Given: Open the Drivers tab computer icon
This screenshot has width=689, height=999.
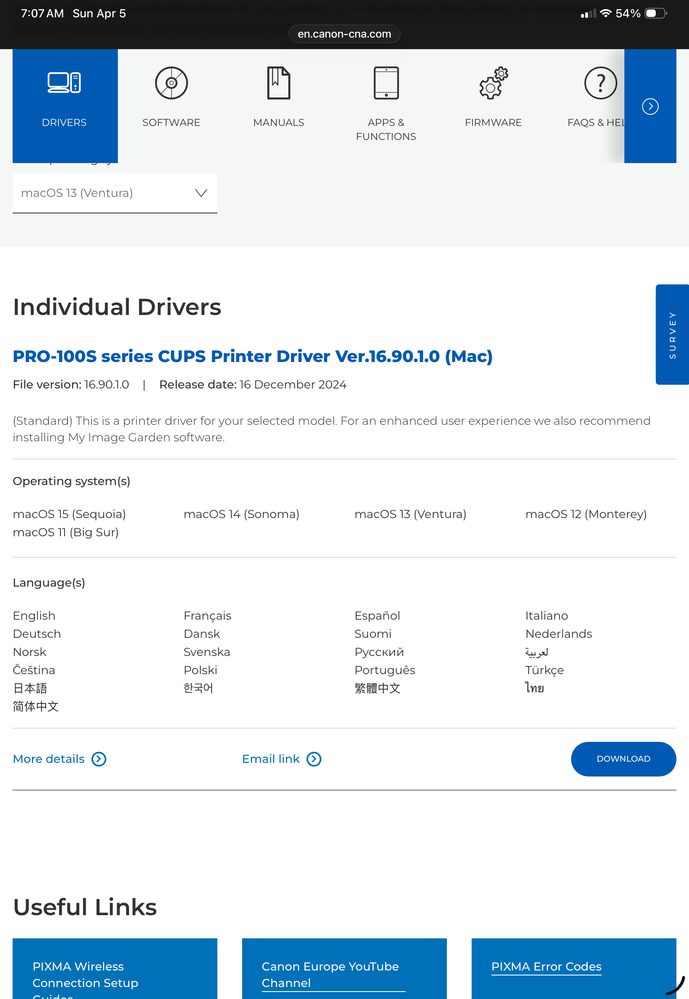Looking at the screenshot, I should pyautogui.click(x=64, y=83).
